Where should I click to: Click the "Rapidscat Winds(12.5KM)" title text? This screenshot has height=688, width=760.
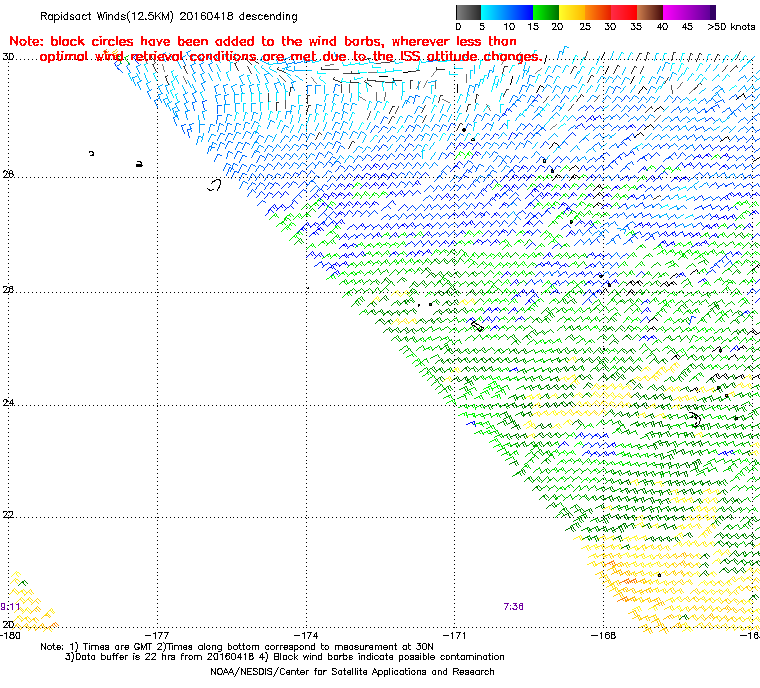click(x=107, y=16)
